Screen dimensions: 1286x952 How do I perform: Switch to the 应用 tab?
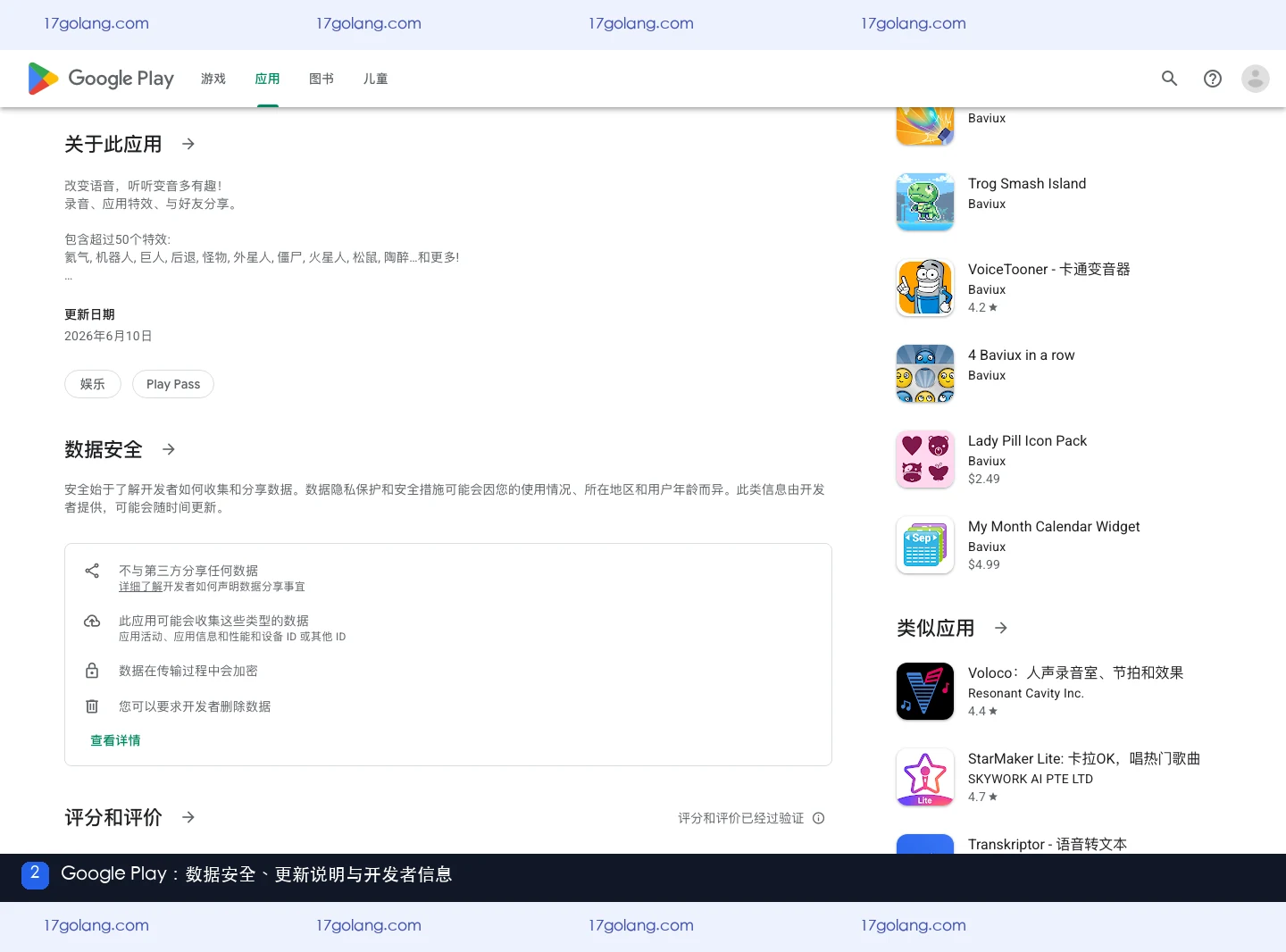(x=268, y=79)
